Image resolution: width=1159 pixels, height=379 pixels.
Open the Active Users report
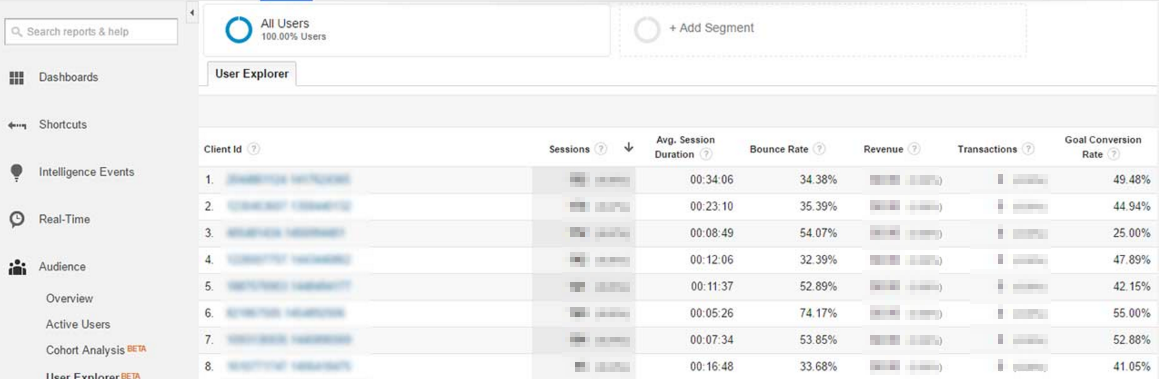pos(78,324)
